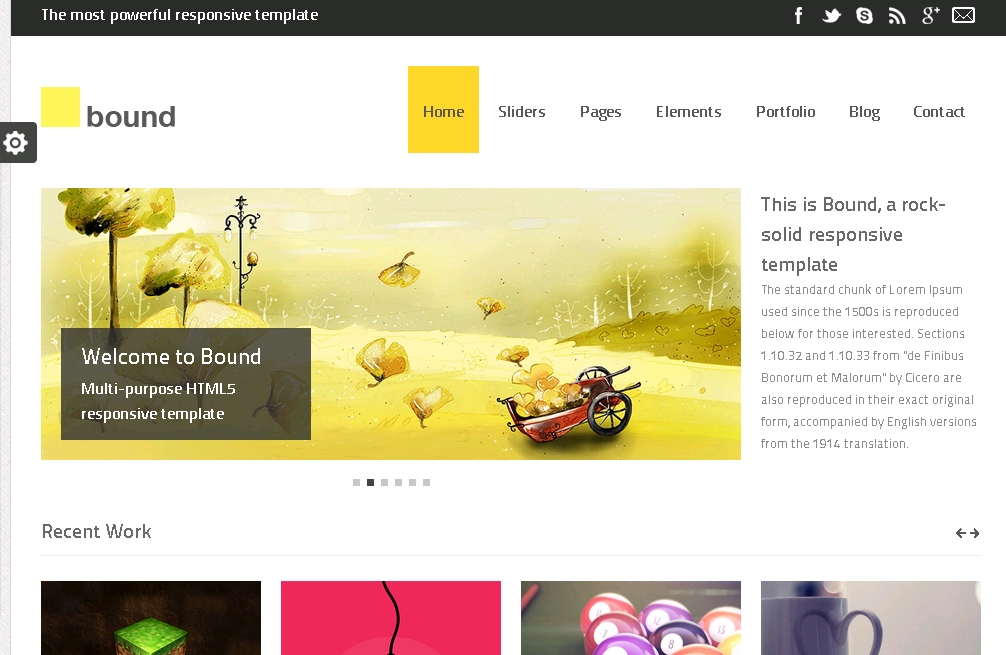Navigate to the Contact page

tap(938, 112)
